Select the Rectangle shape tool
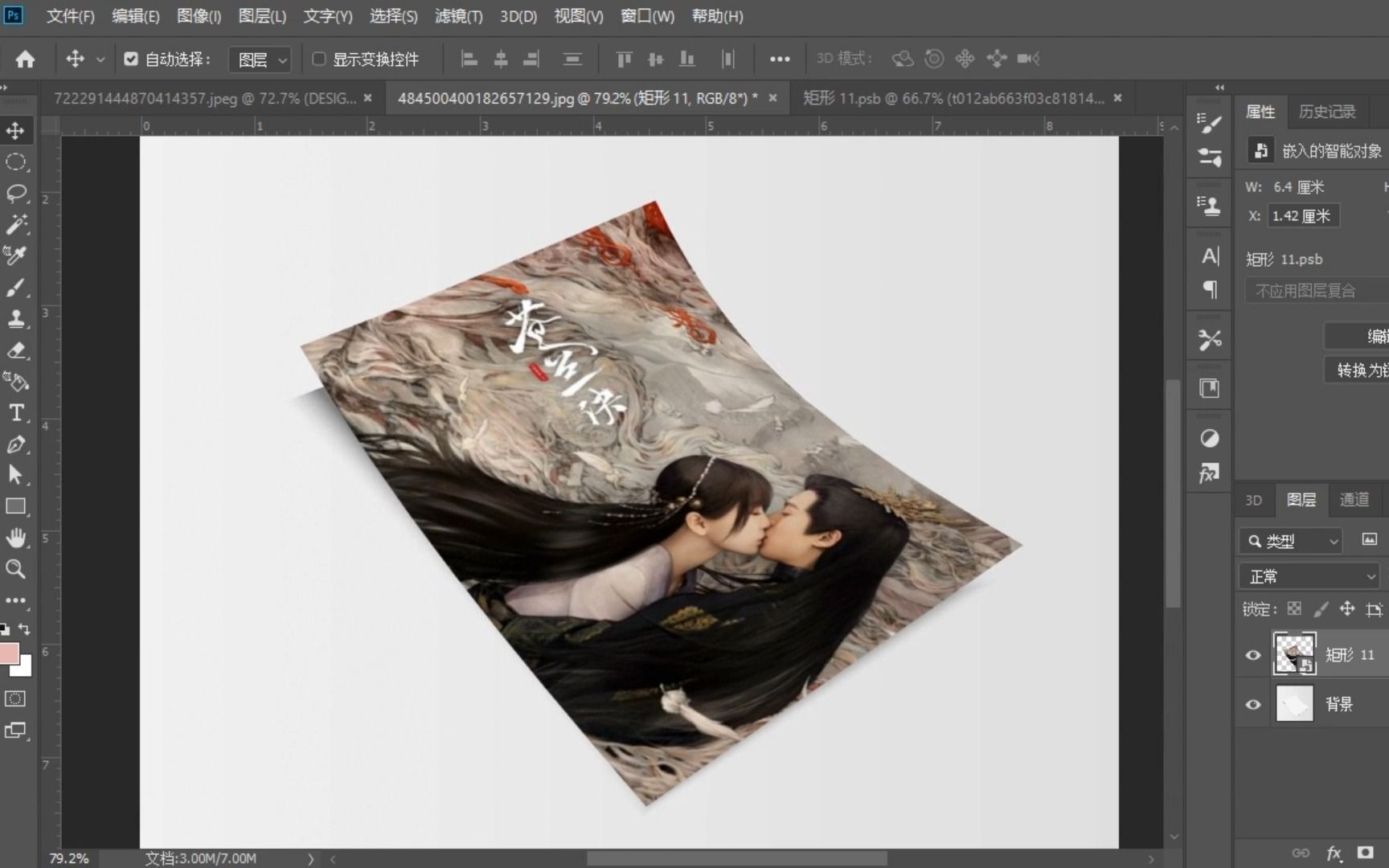 15,506
